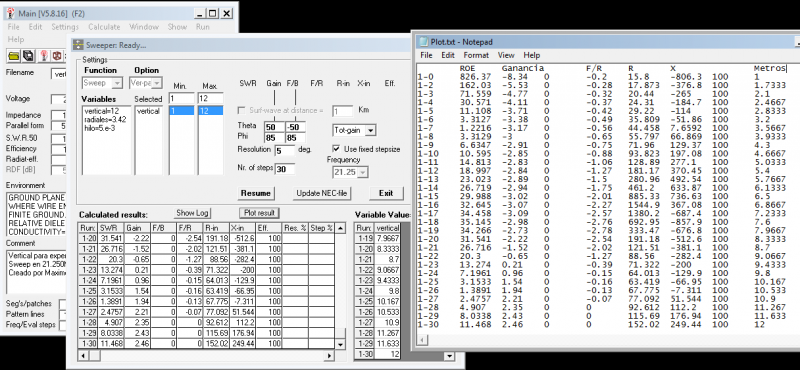Click the Exit button in Sweeper
The height and width of the screenshot is (370, 800).
386,193
